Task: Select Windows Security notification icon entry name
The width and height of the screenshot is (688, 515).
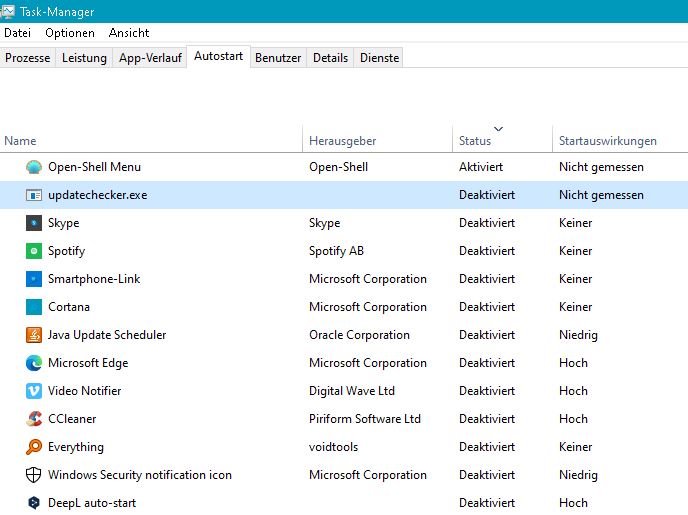Action: [x=140, y=475]
